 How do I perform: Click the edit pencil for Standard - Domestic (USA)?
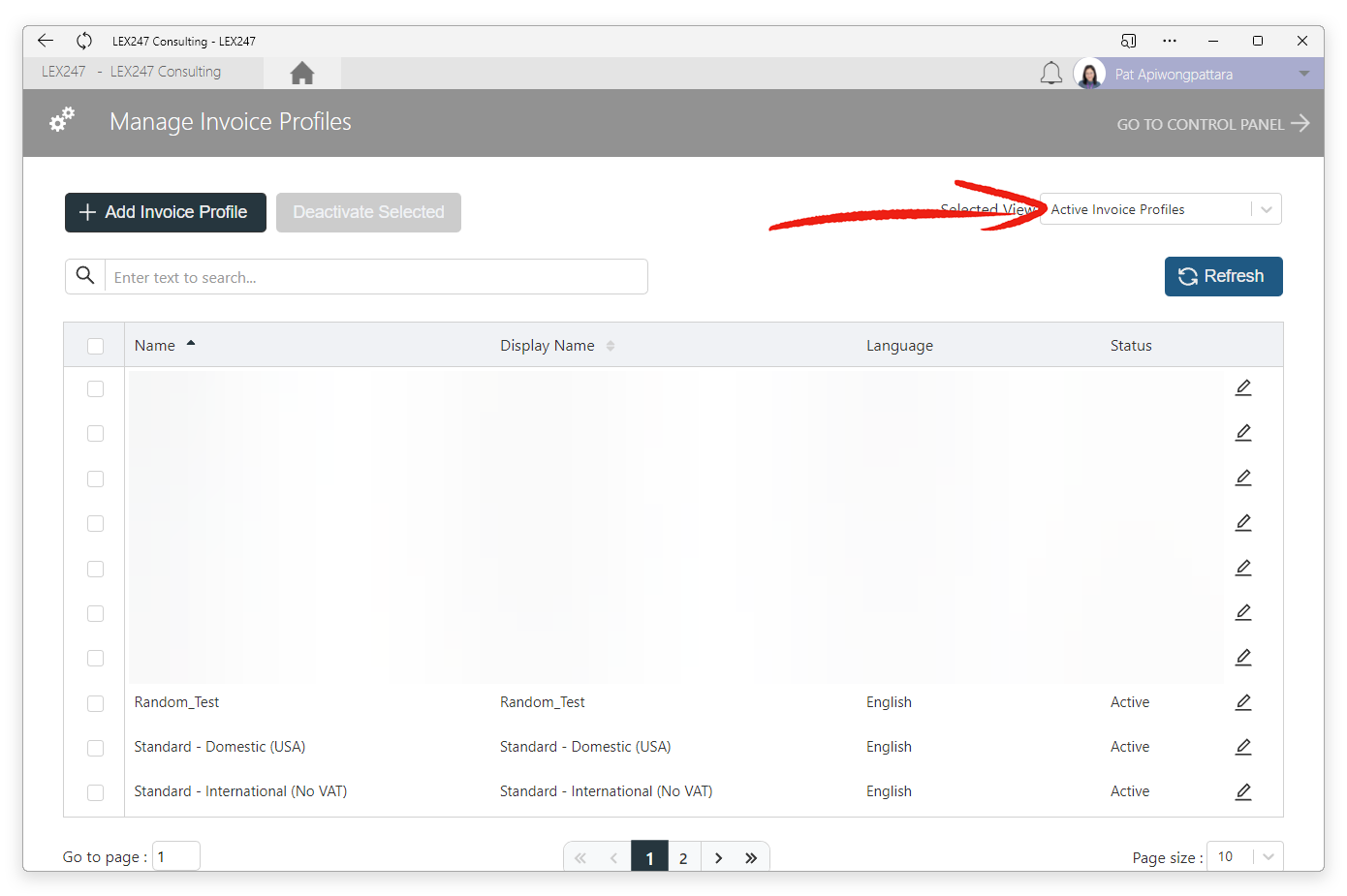pyautogui.click(x=1243, y=747)
